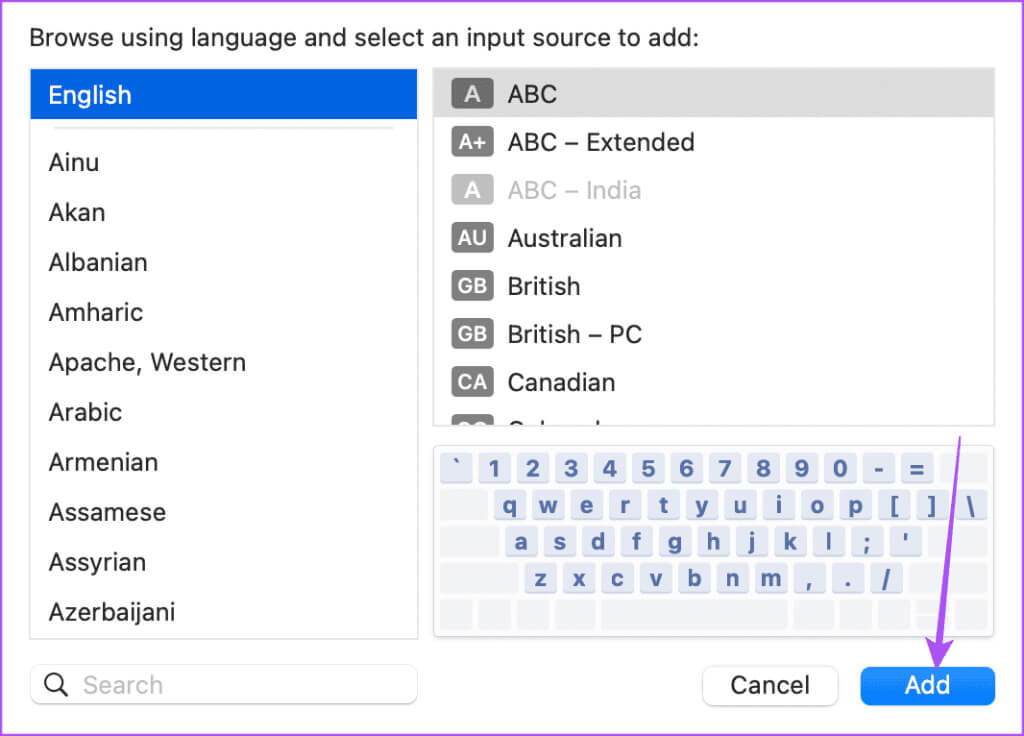1024x736 pixels.
Task: Click the 5 key in keyboard preview
Action: click(x=648, y=468)
